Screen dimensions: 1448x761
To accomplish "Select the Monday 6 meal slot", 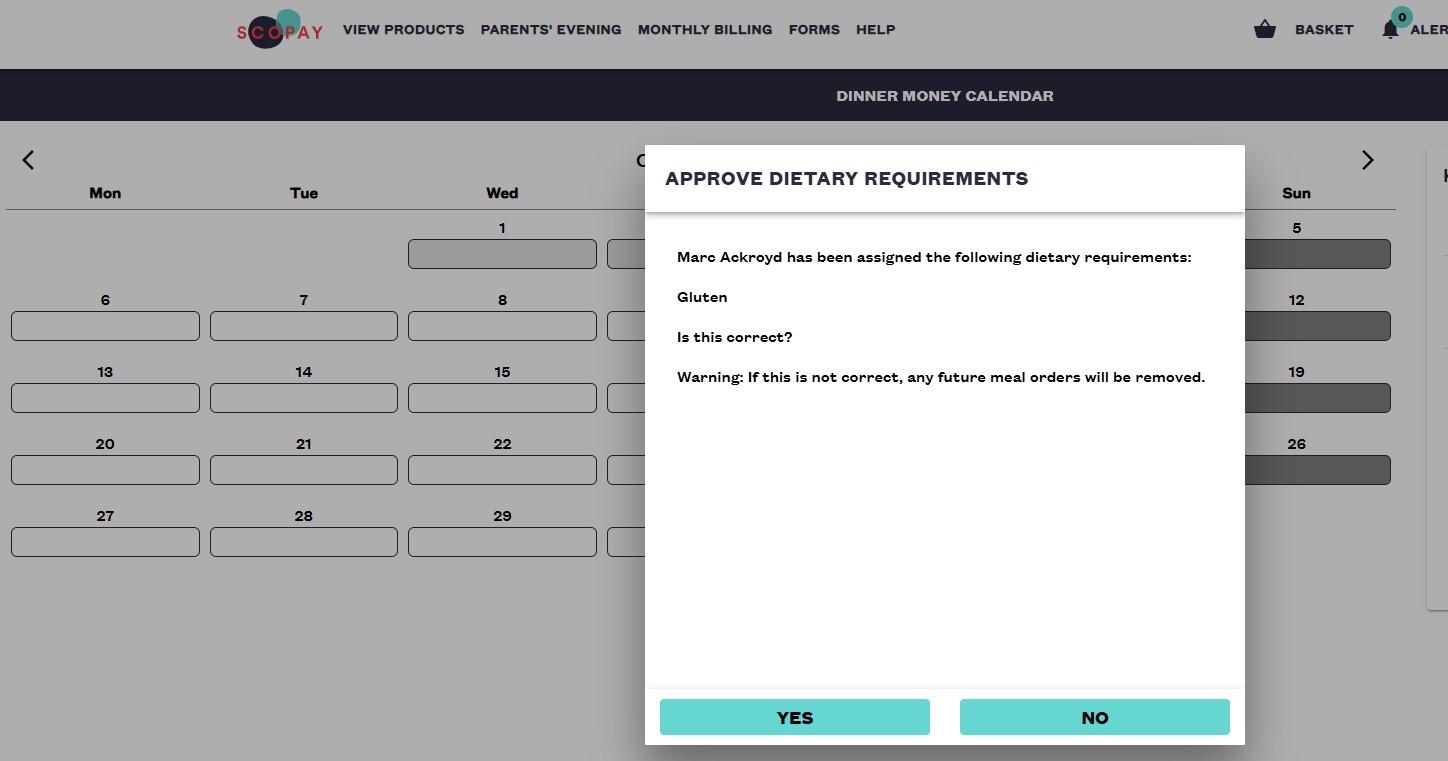I will [105, 326].
